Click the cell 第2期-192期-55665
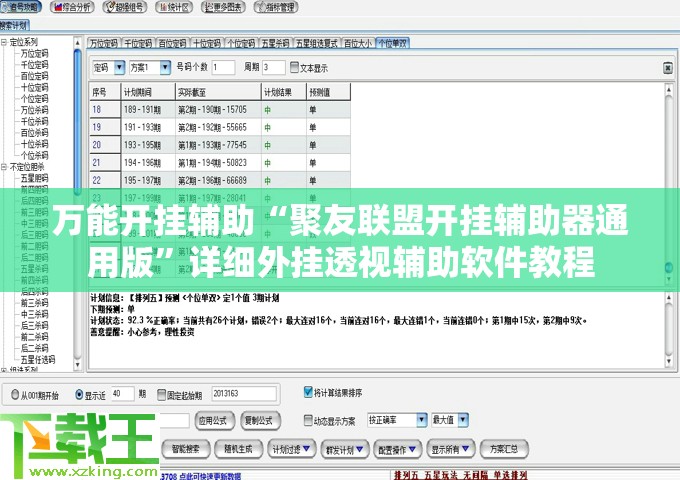Screen dimensions: 680x480 pyautogui.click(x=219, y=127)
